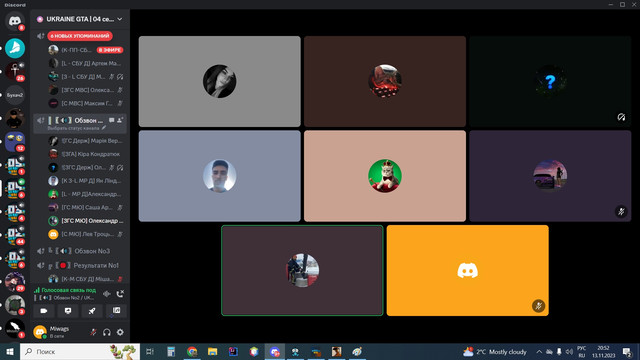640x360 pixels.
Task: Select user [ГС Держ] Марія in voice list
Action: pos(85,141)
